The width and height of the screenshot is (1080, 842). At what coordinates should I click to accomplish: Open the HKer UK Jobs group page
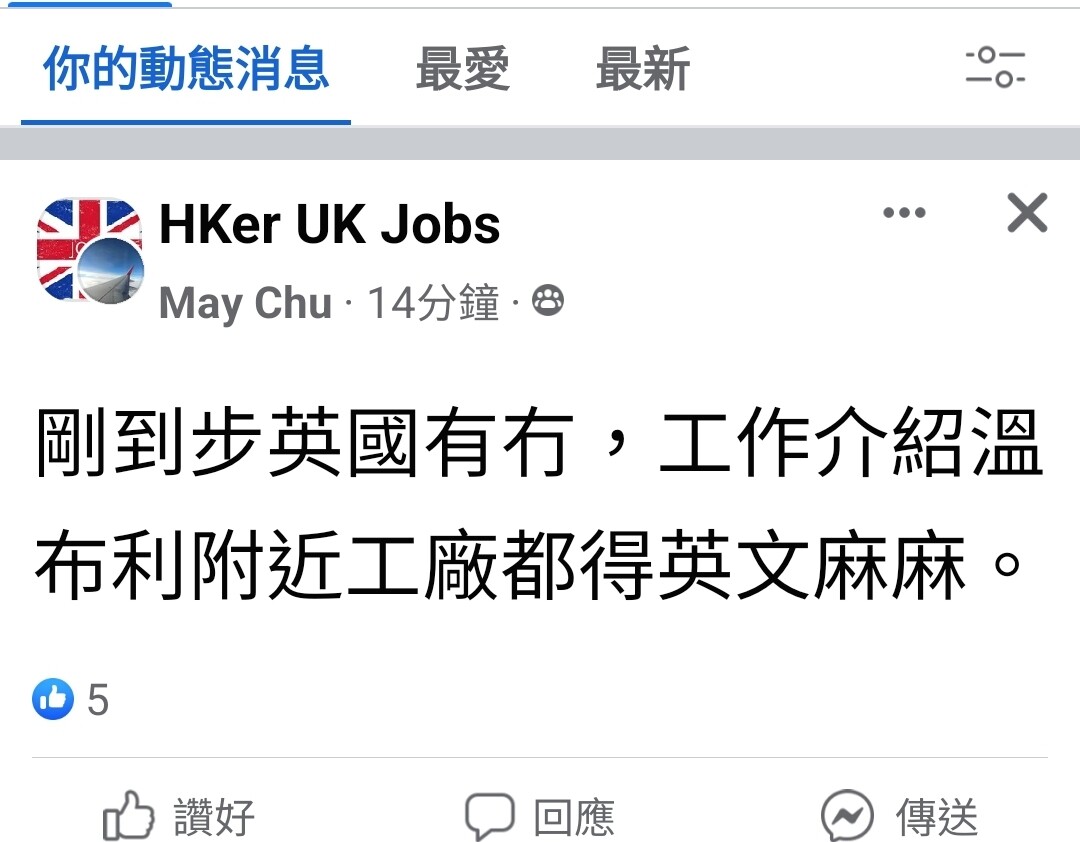330,224
